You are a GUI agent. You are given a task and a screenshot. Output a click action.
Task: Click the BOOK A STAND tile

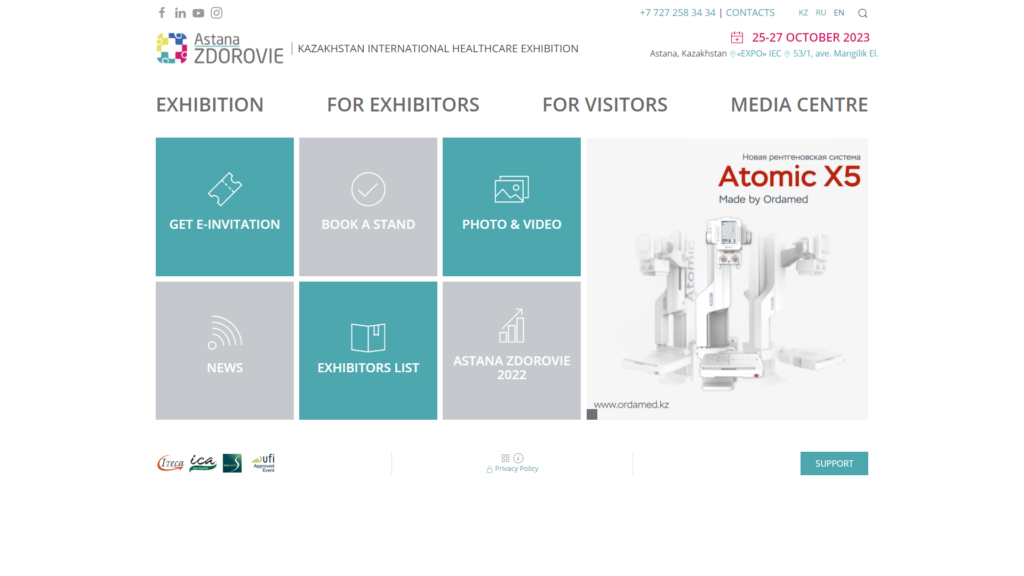pos(368,206)
